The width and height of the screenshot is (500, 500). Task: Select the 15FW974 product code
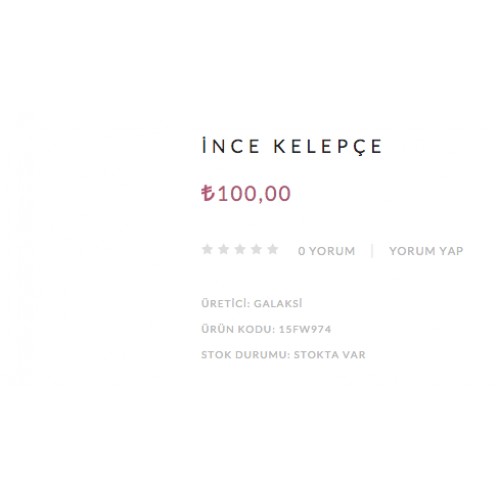point(305,329)
